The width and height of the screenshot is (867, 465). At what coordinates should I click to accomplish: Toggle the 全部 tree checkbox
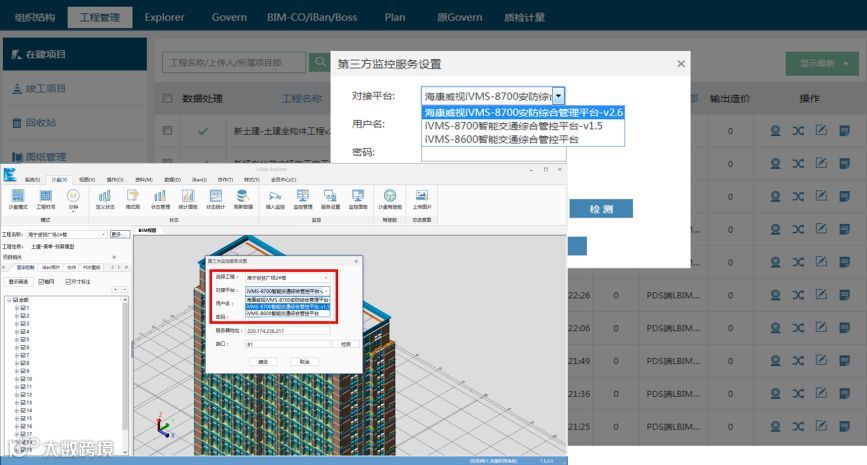tap(15, 300)
